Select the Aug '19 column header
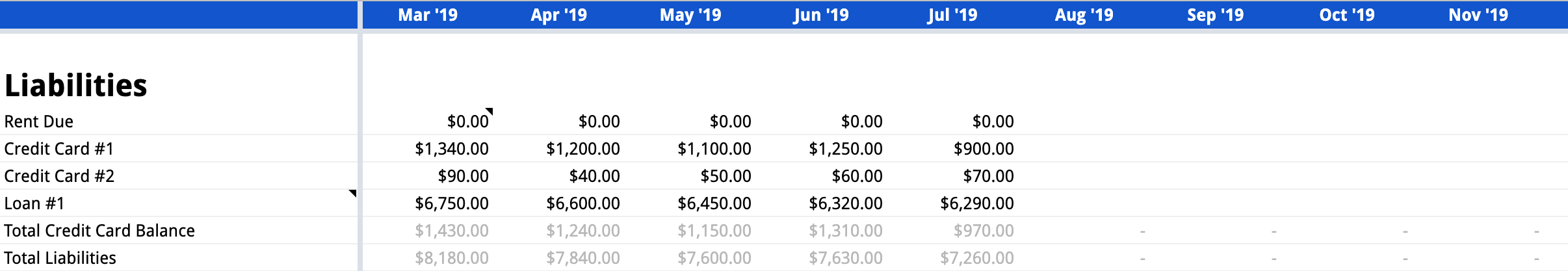Image resolution: width=1568 pixels, height=271 pixels. (1084, 15)
